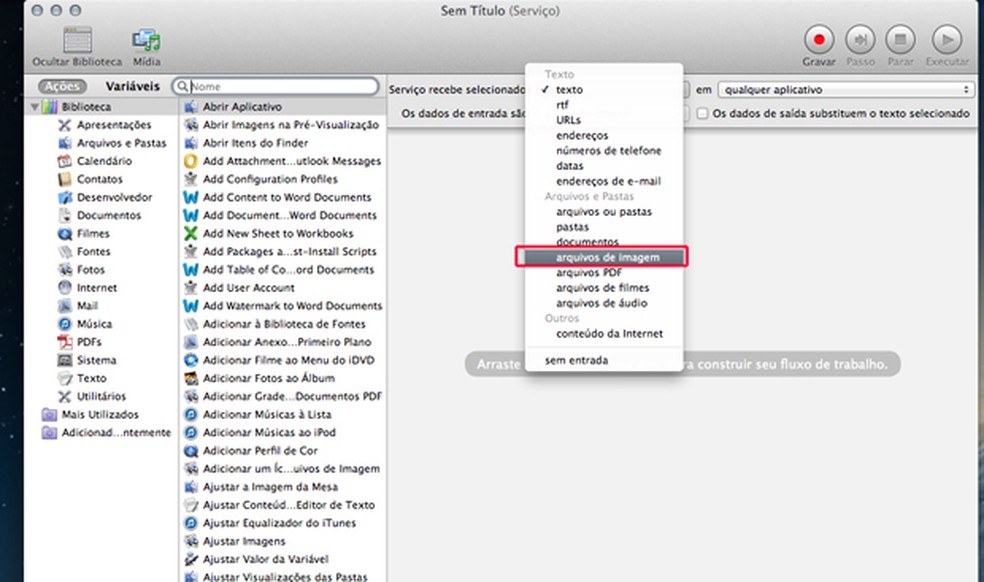Click the Adicionar Fotos ao Álbum action icon
Viewport: 984px width, 582px height.
point(190,377)
